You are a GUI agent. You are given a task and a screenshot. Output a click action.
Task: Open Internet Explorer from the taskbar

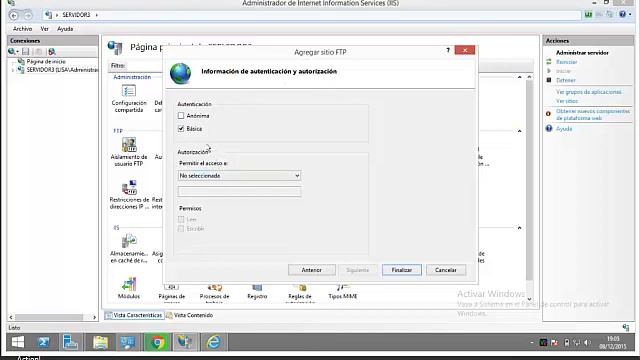click(213, 342)
